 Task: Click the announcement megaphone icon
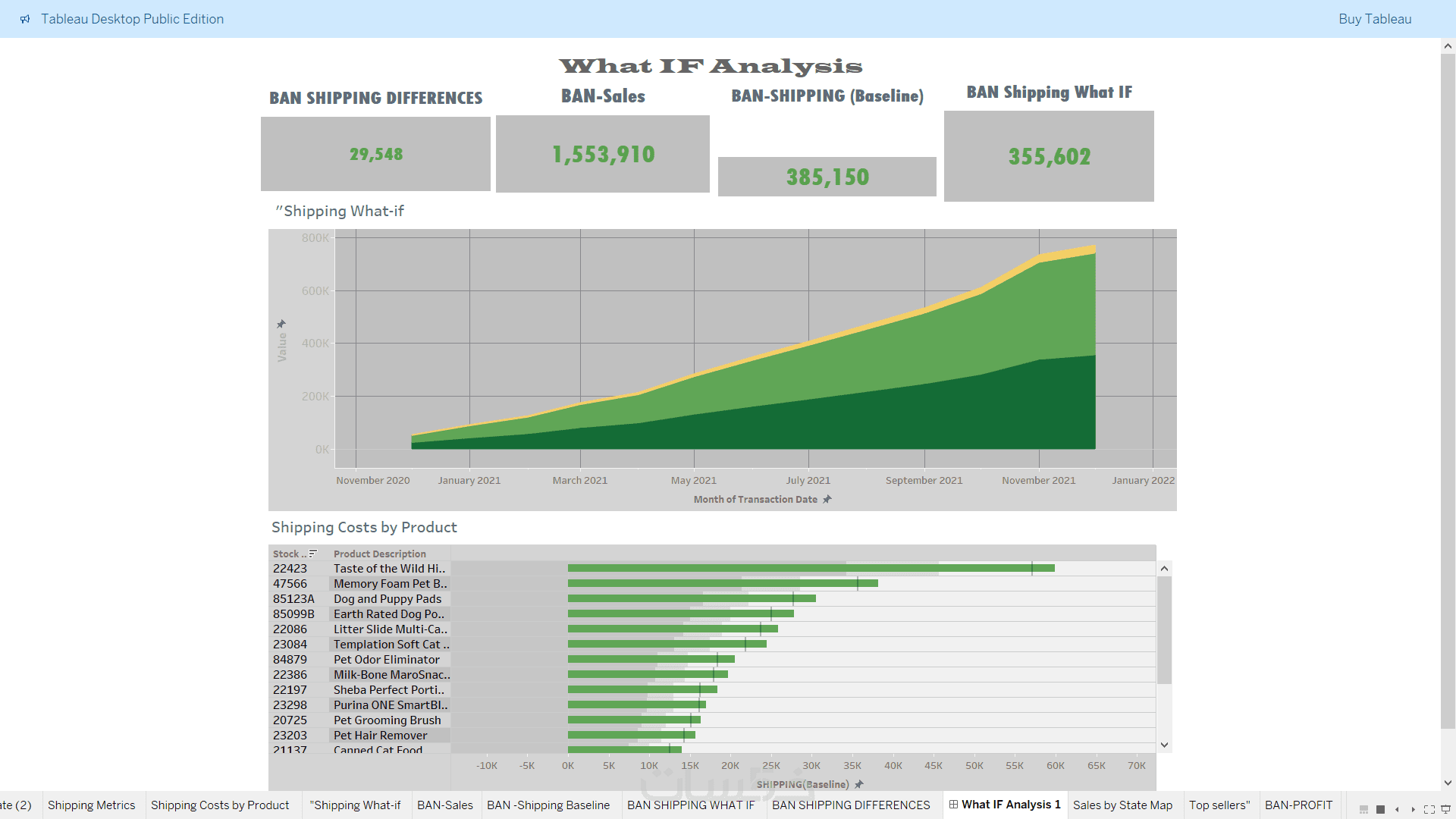click(25, 19)
